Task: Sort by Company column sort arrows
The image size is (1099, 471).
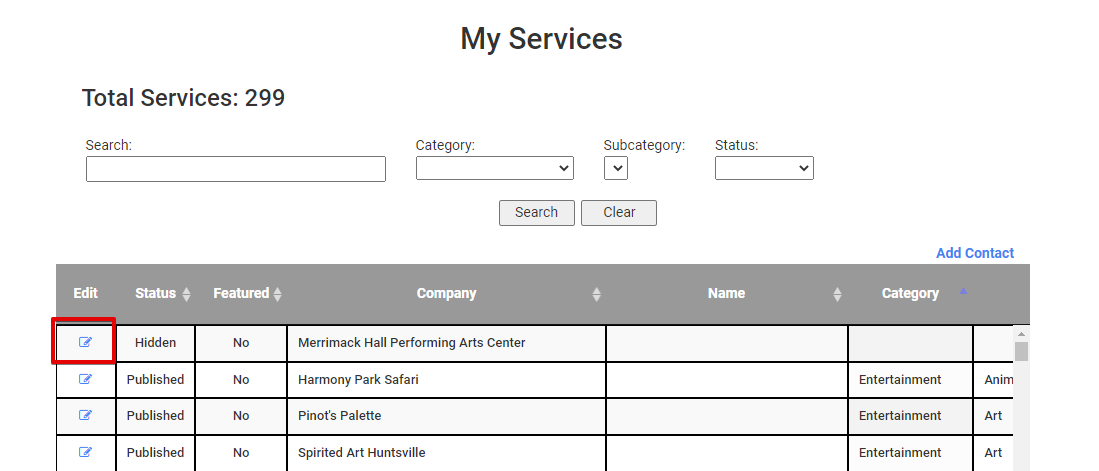Action: [x=596, y=294]
